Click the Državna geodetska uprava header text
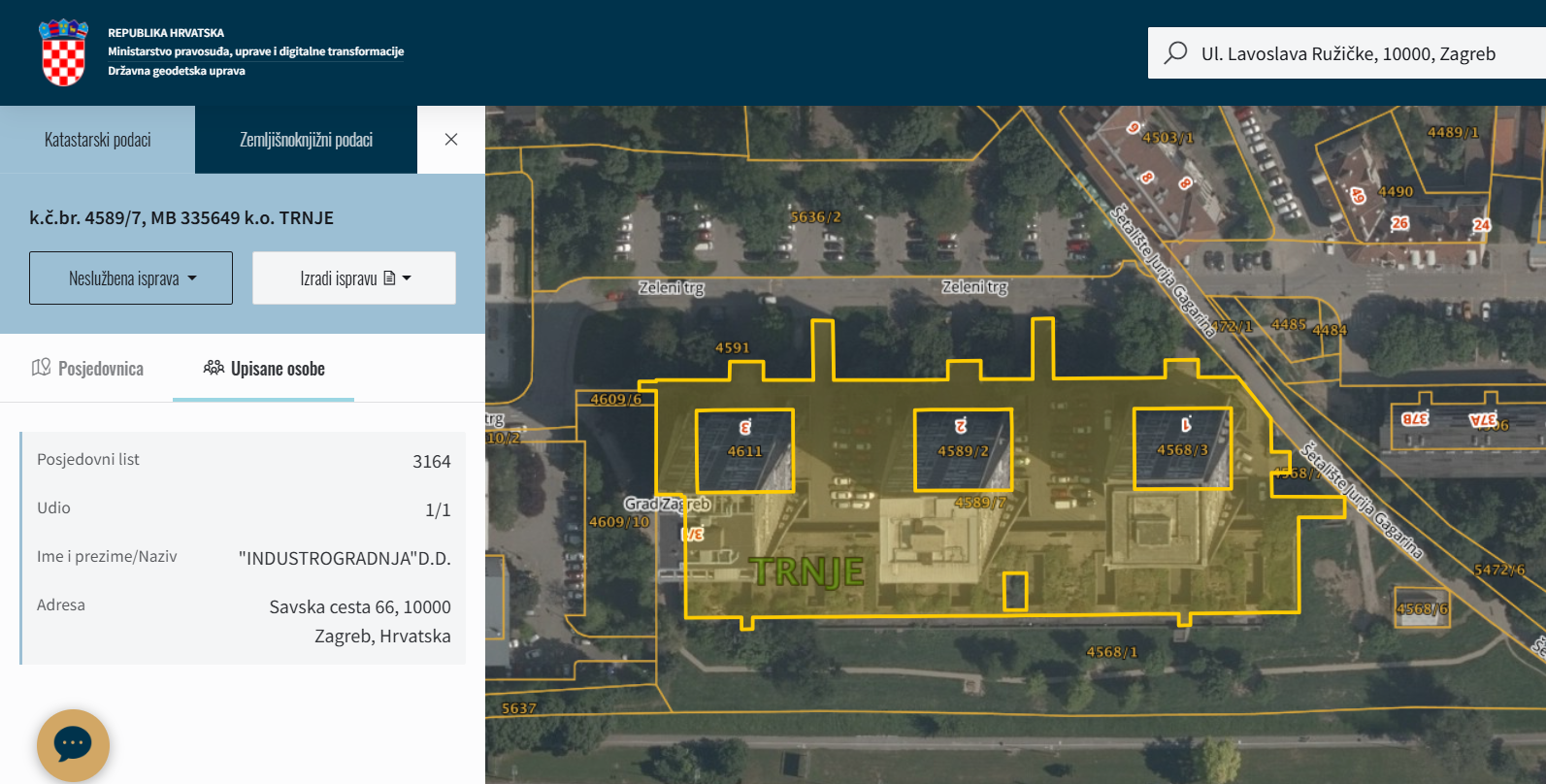1546x784 pixels. point(177,71)
